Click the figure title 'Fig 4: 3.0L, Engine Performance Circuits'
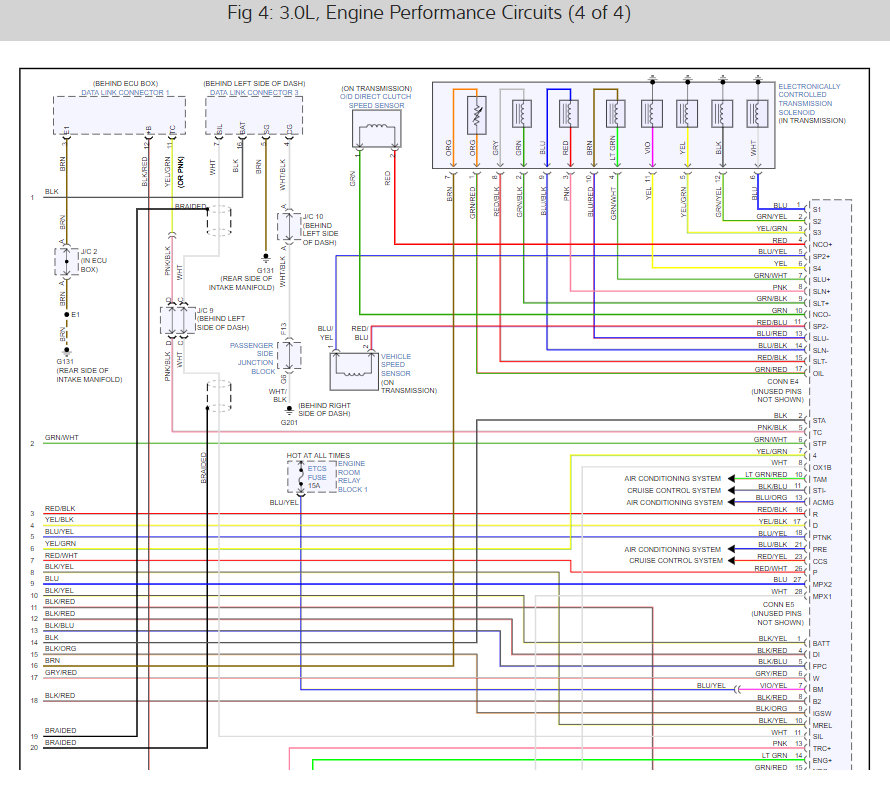Viewport: 890px width, 789px height. [443, 15]
